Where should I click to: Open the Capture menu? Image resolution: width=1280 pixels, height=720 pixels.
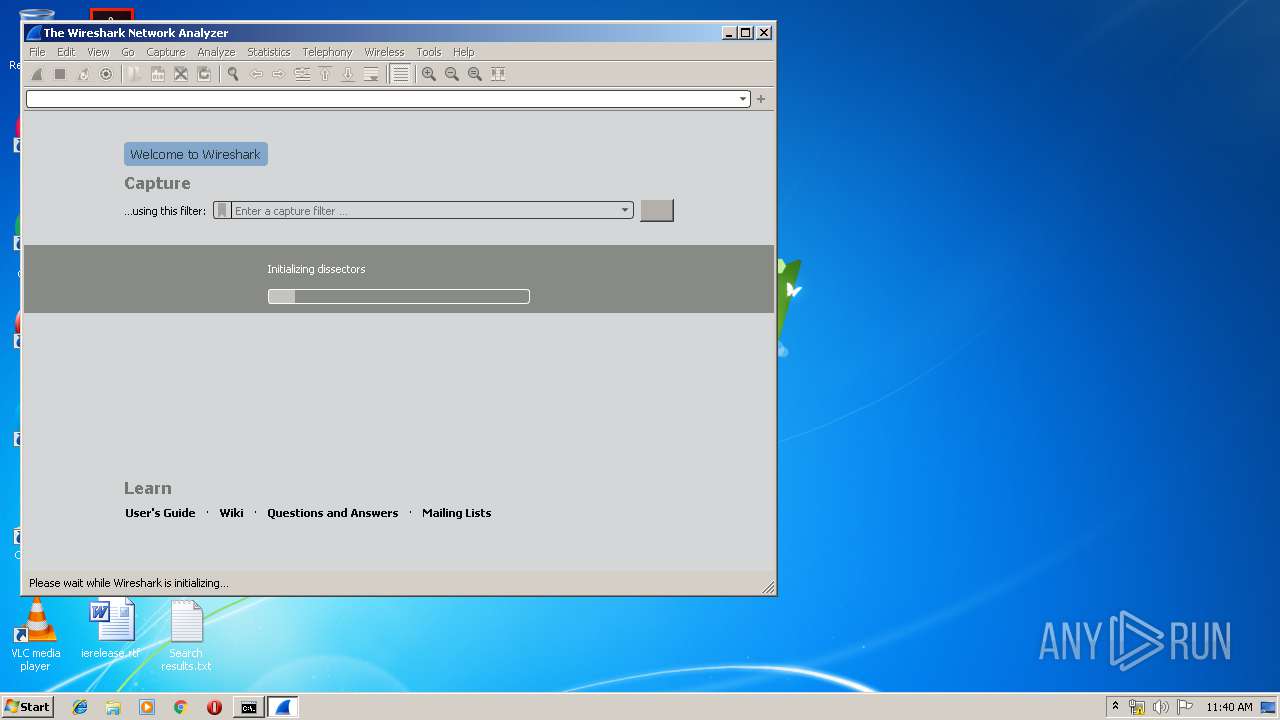[x=166, y=52]
